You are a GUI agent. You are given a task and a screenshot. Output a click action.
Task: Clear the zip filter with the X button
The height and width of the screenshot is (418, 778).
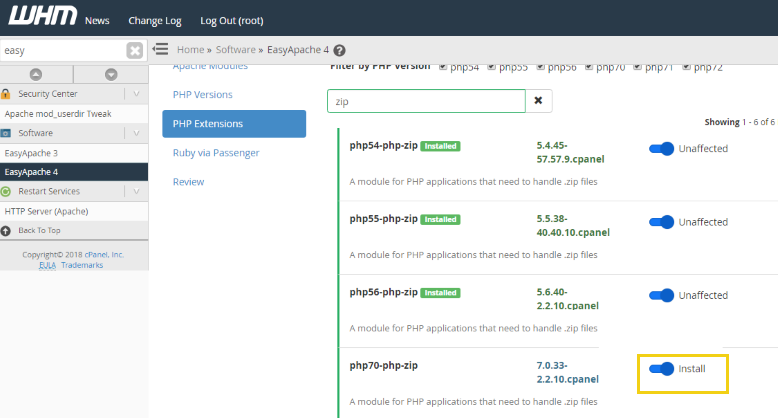click(x=538, y=101)
